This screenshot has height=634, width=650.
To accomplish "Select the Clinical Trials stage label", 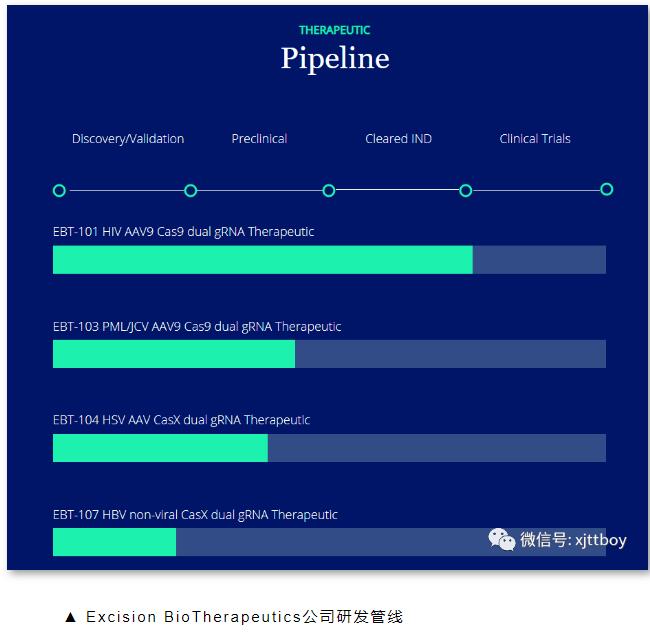I will (535, 138).
